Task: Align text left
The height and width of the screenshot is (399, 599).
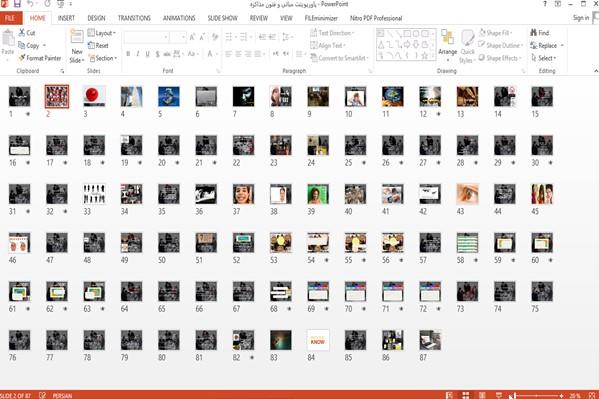Action: [x=228, y=54]
